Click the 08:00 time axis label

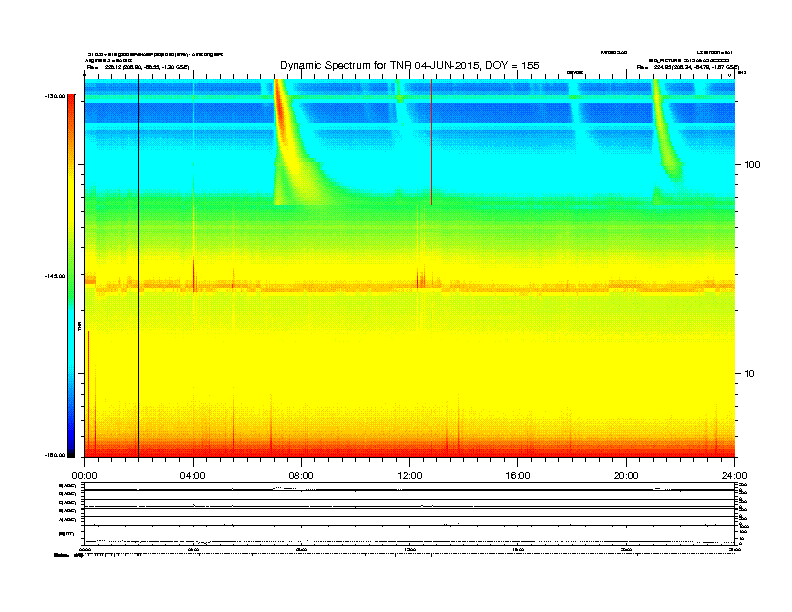click(x=301, y=476)
